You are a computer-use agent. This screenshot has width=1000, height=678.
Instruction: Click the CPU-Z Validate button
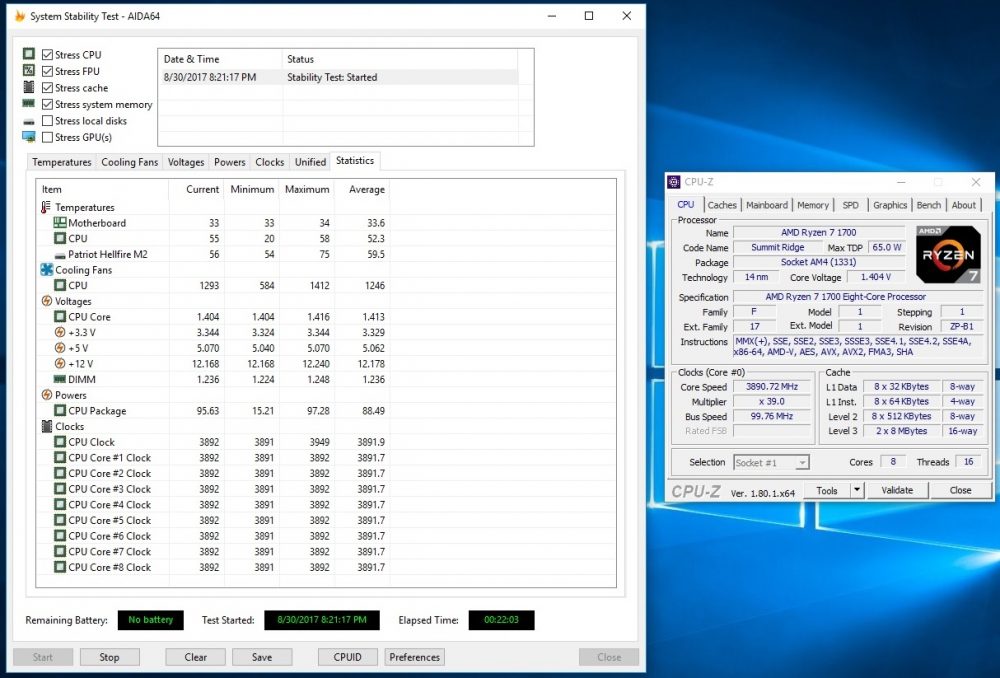pos(897,490)
